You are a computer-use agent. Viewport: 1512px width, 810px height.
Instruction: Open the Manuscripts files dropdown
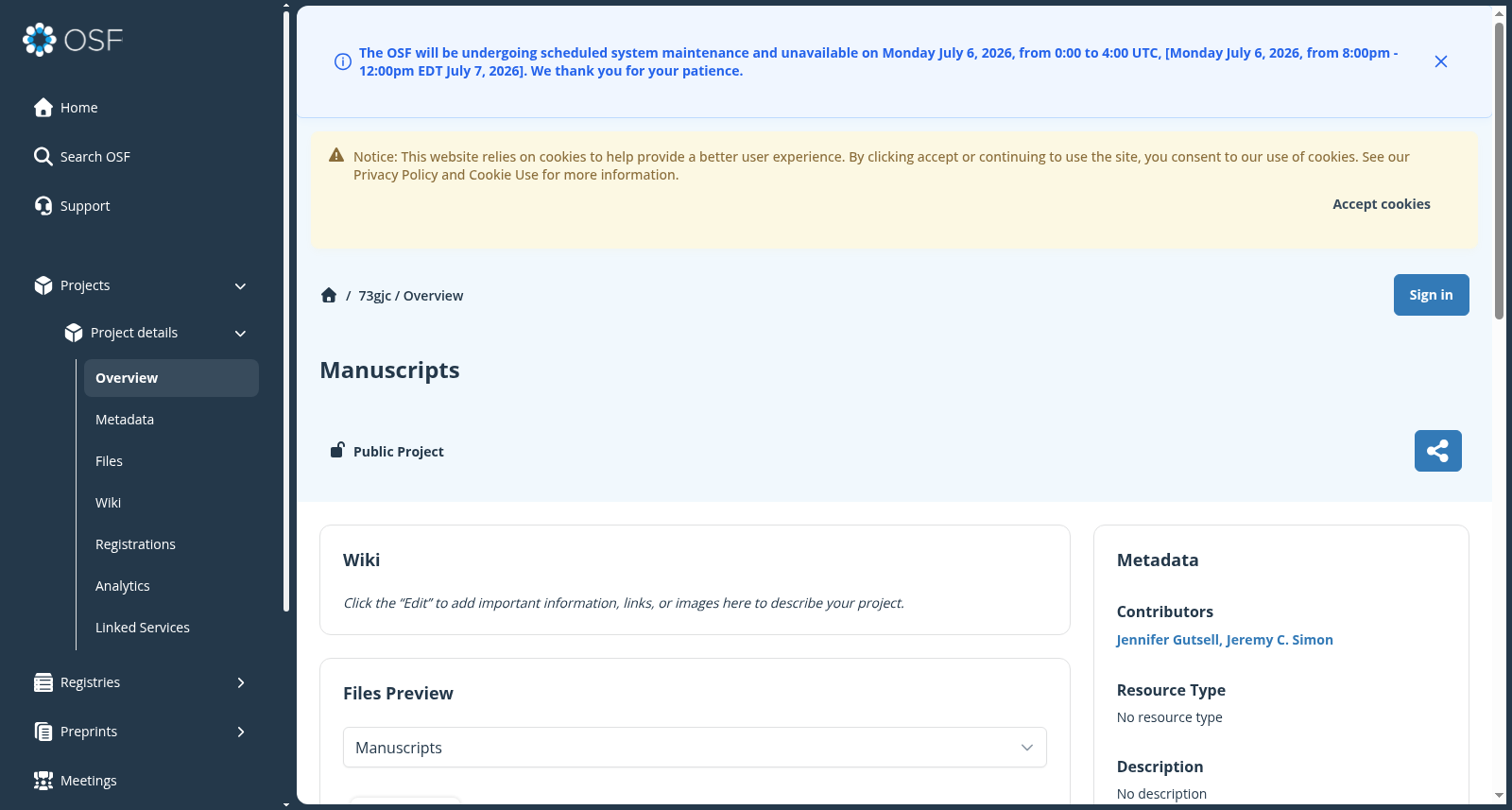click(695, 748)
